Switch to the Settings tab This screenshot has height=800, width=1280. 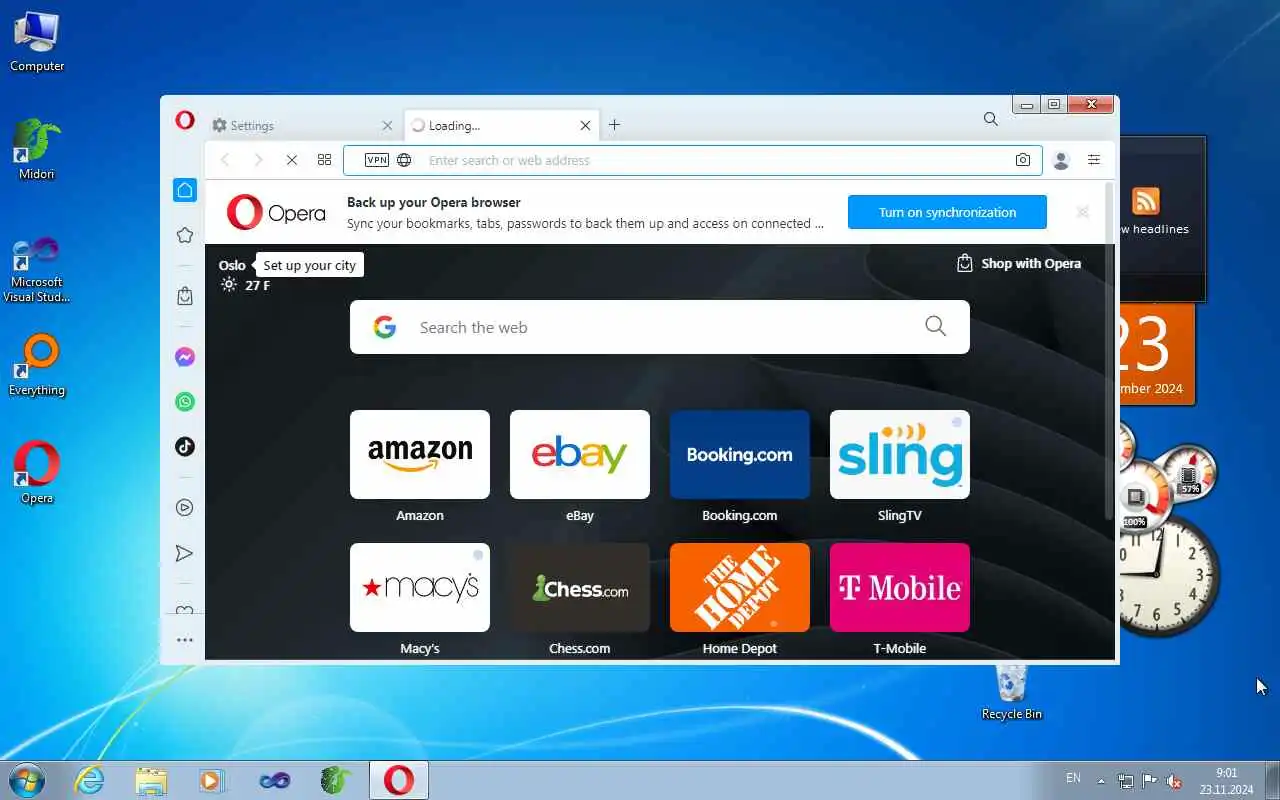pos(301,126)
